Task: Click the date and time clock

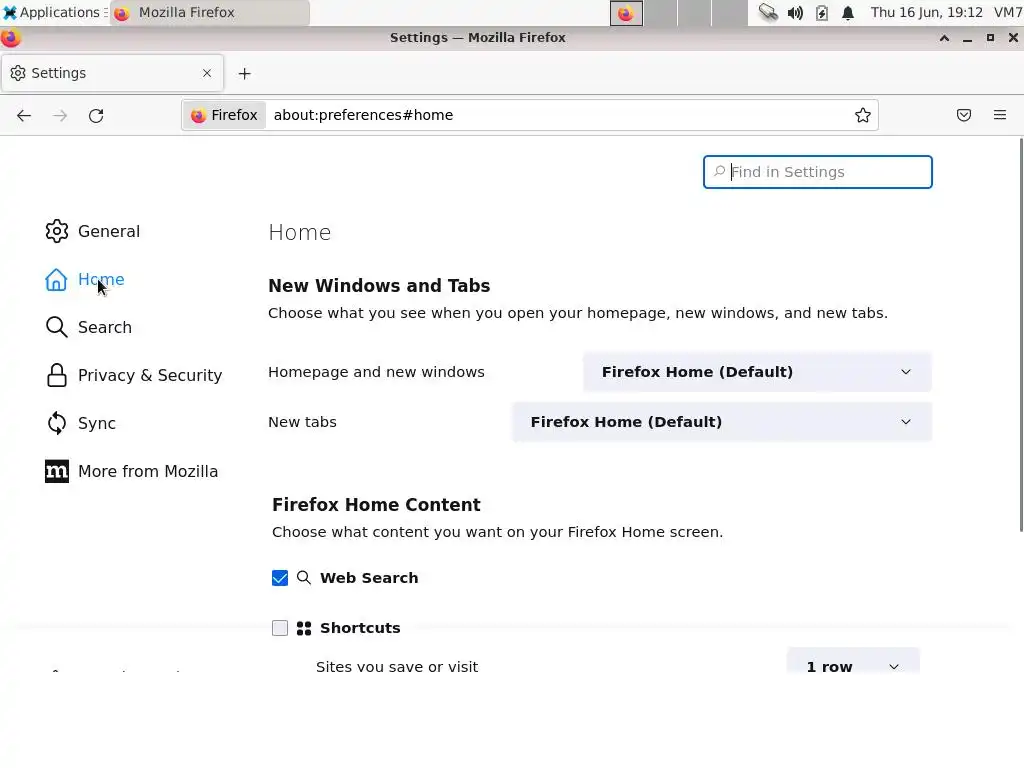Action: pos(926,12)
